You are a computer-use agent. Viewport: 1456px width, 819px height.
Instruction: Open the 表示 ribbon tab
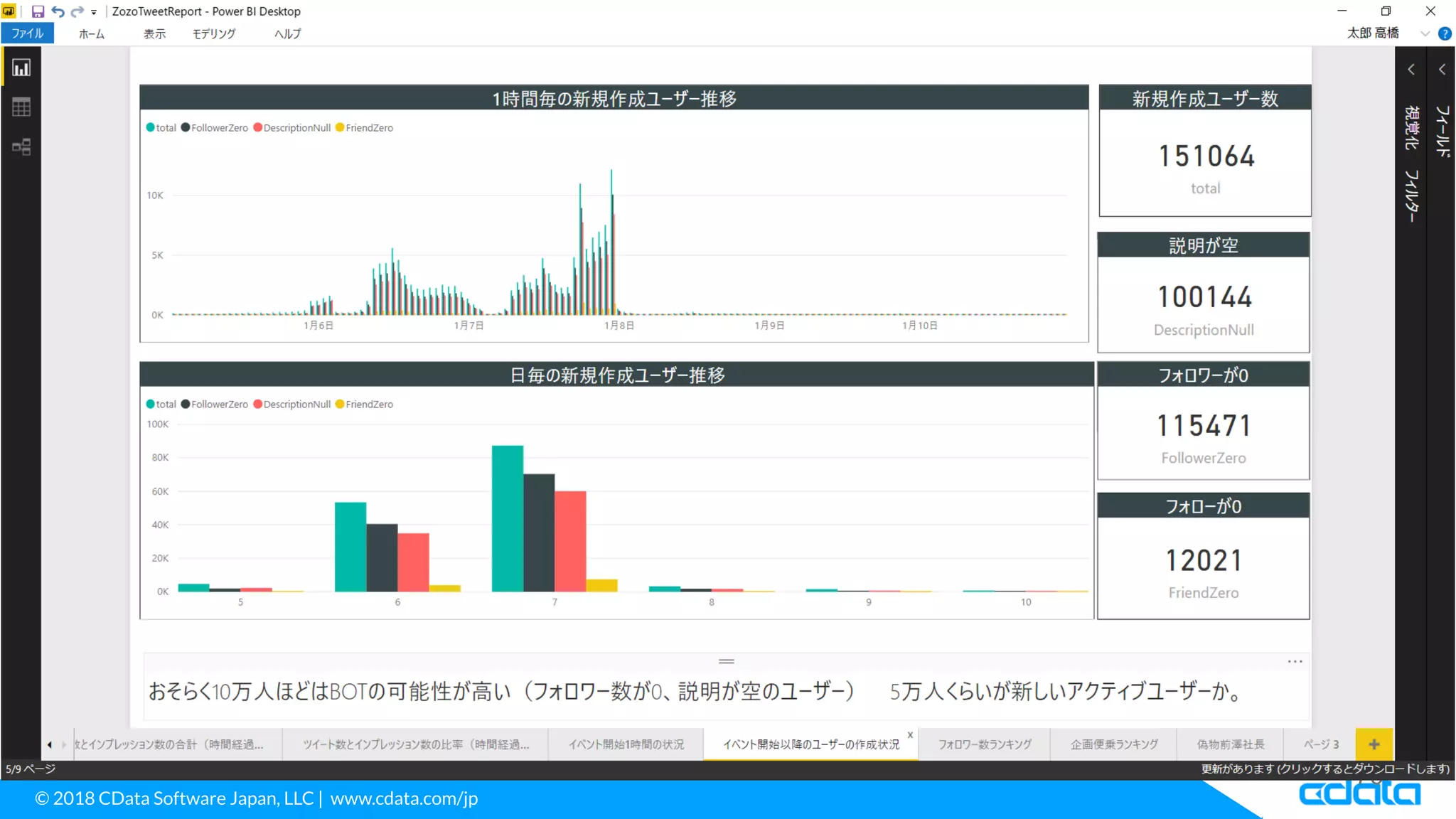point(154,33)
